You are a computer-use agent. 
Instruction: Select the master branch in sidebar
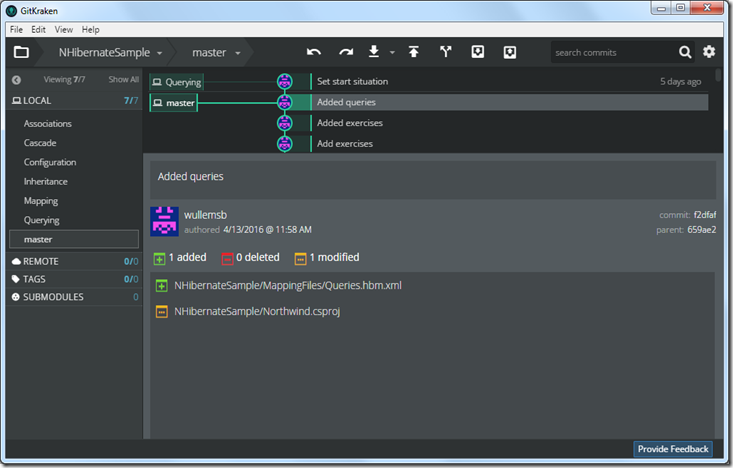click(74, 239)
